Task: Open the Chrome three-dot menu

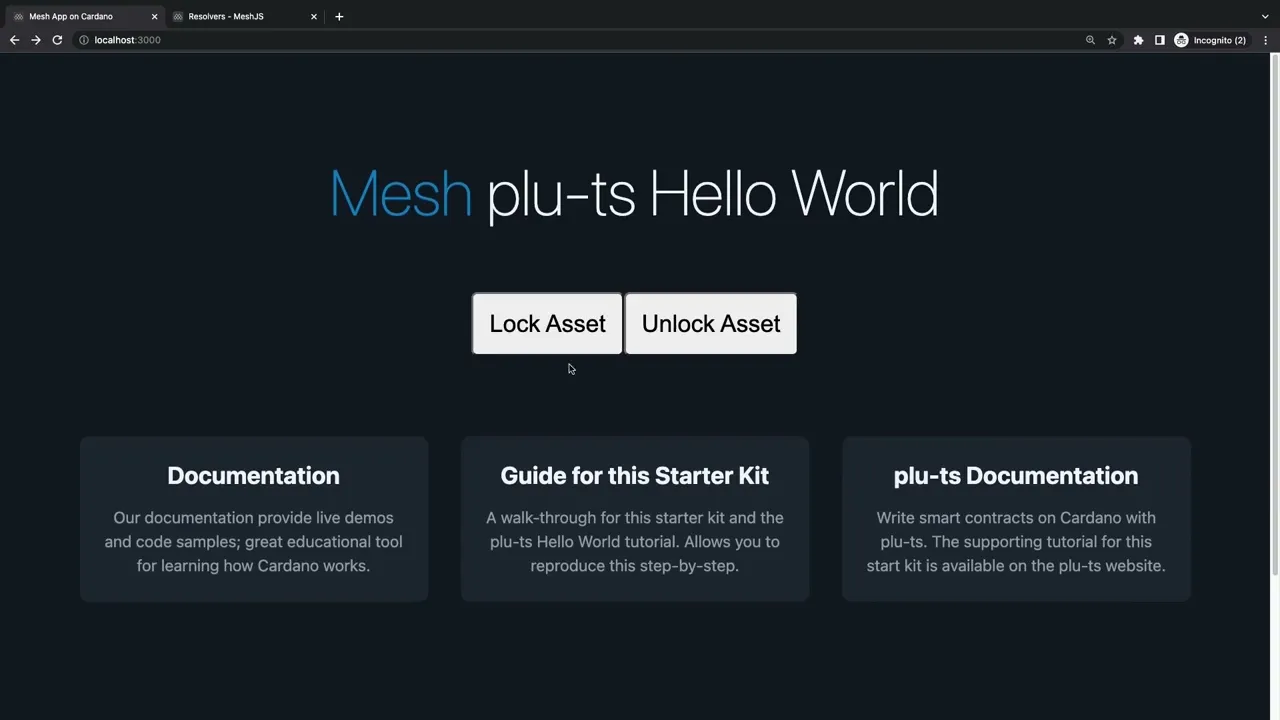Action: click(1265, 40)
